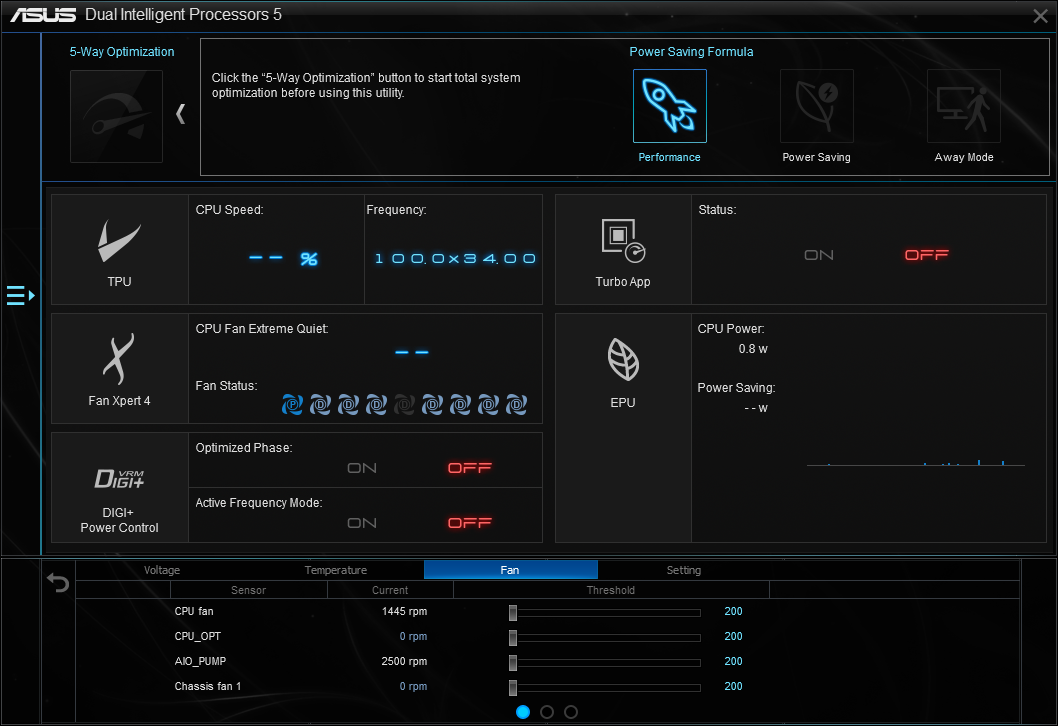Select the Fan tab

510,570
